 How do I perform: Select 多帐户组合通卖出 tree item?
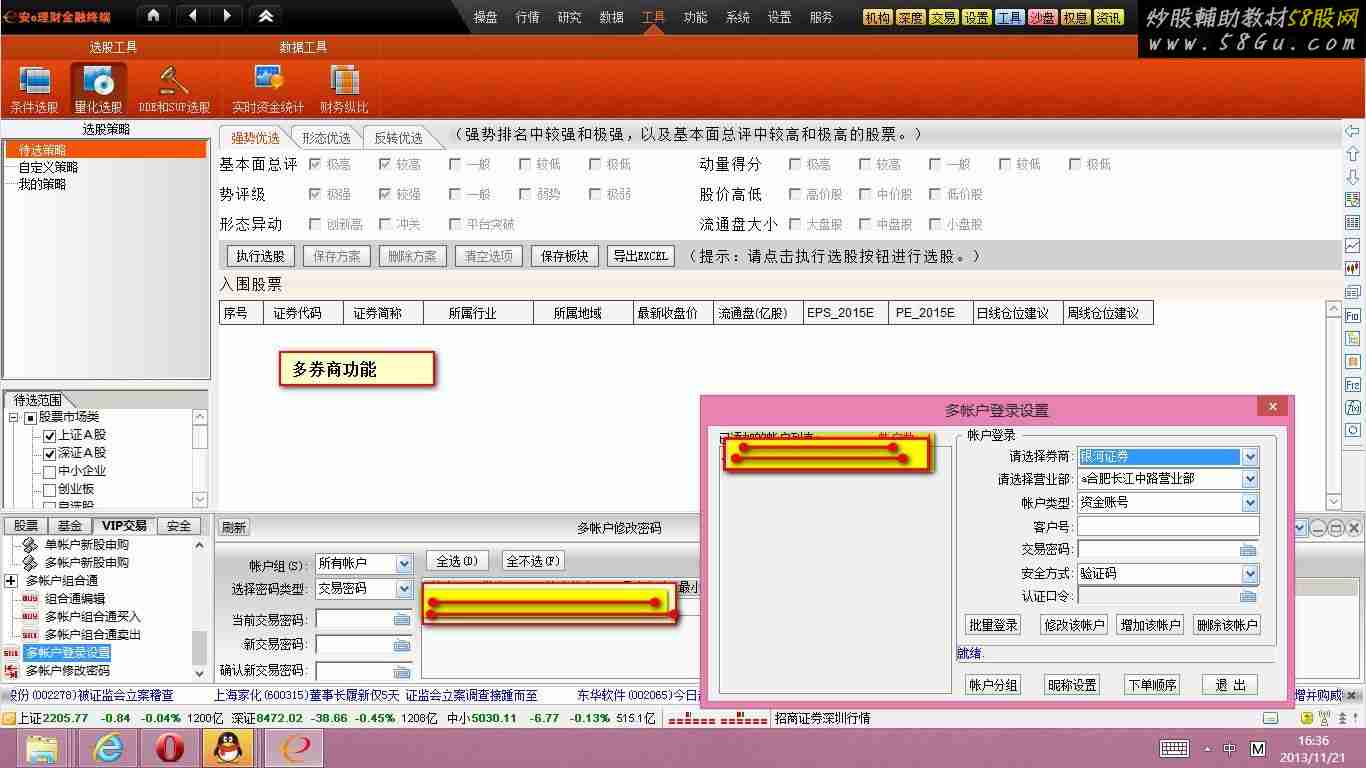93,635
